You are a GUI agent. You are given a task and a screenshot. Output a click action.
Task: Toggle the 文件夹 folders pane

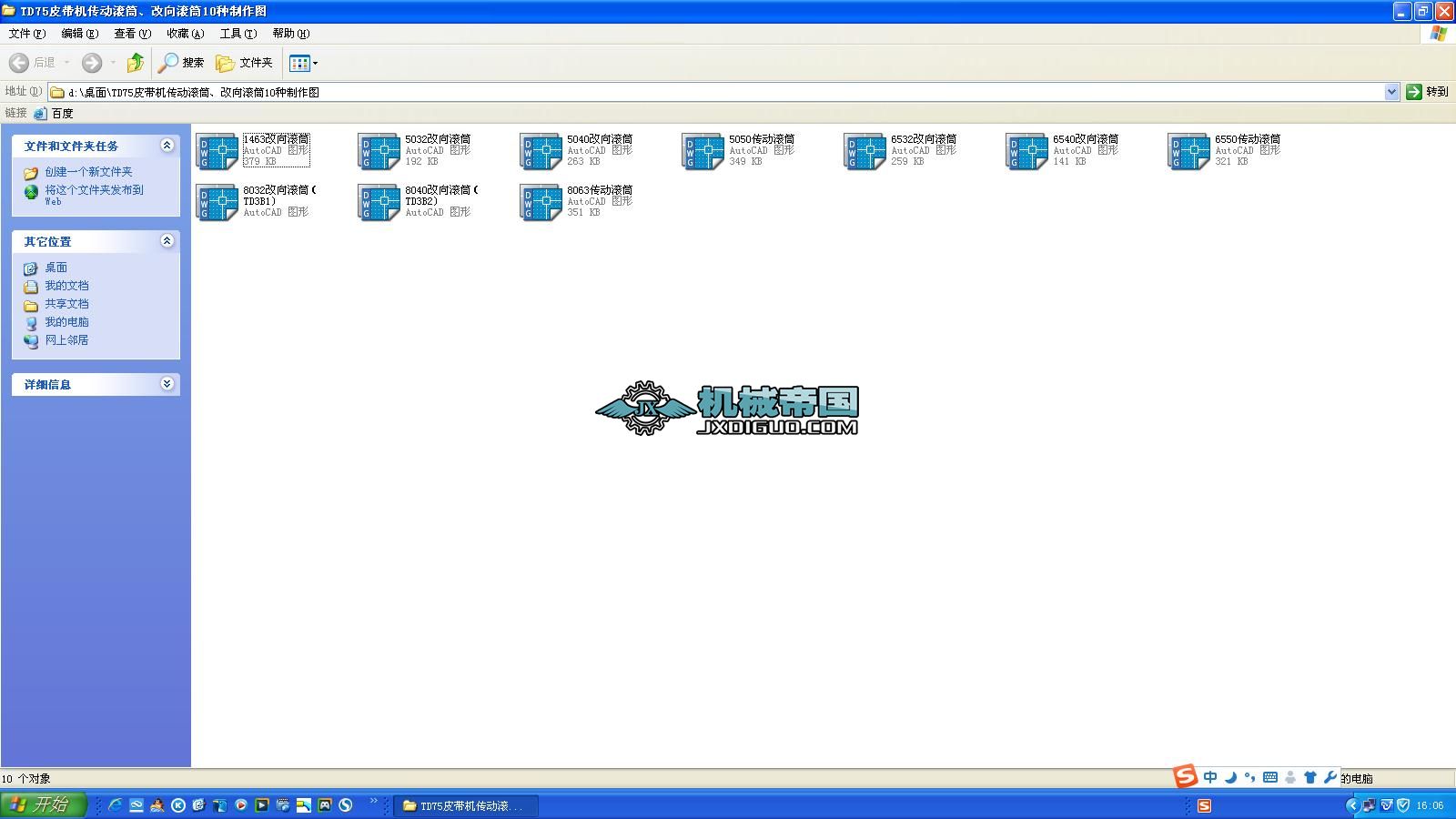coord(243,63)
